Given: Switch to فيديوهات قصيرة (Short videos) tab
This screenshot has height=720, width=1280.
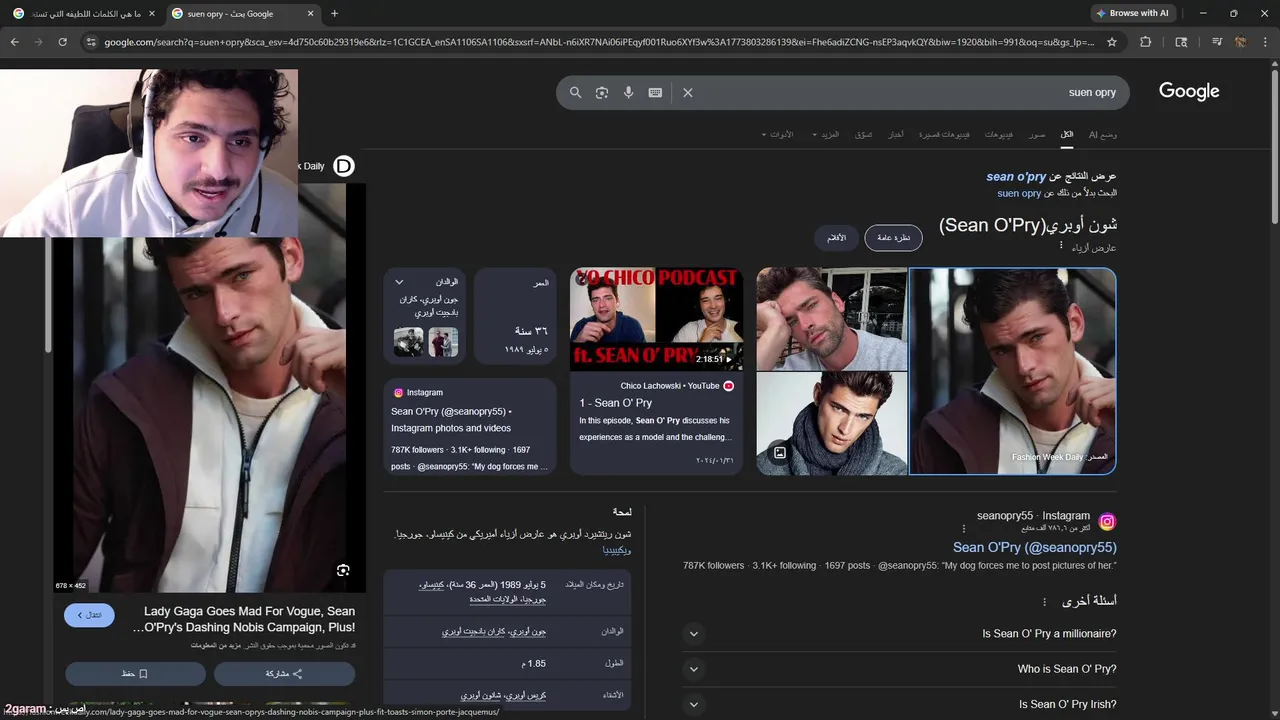Looking at the screenshot, I should 945,134.
